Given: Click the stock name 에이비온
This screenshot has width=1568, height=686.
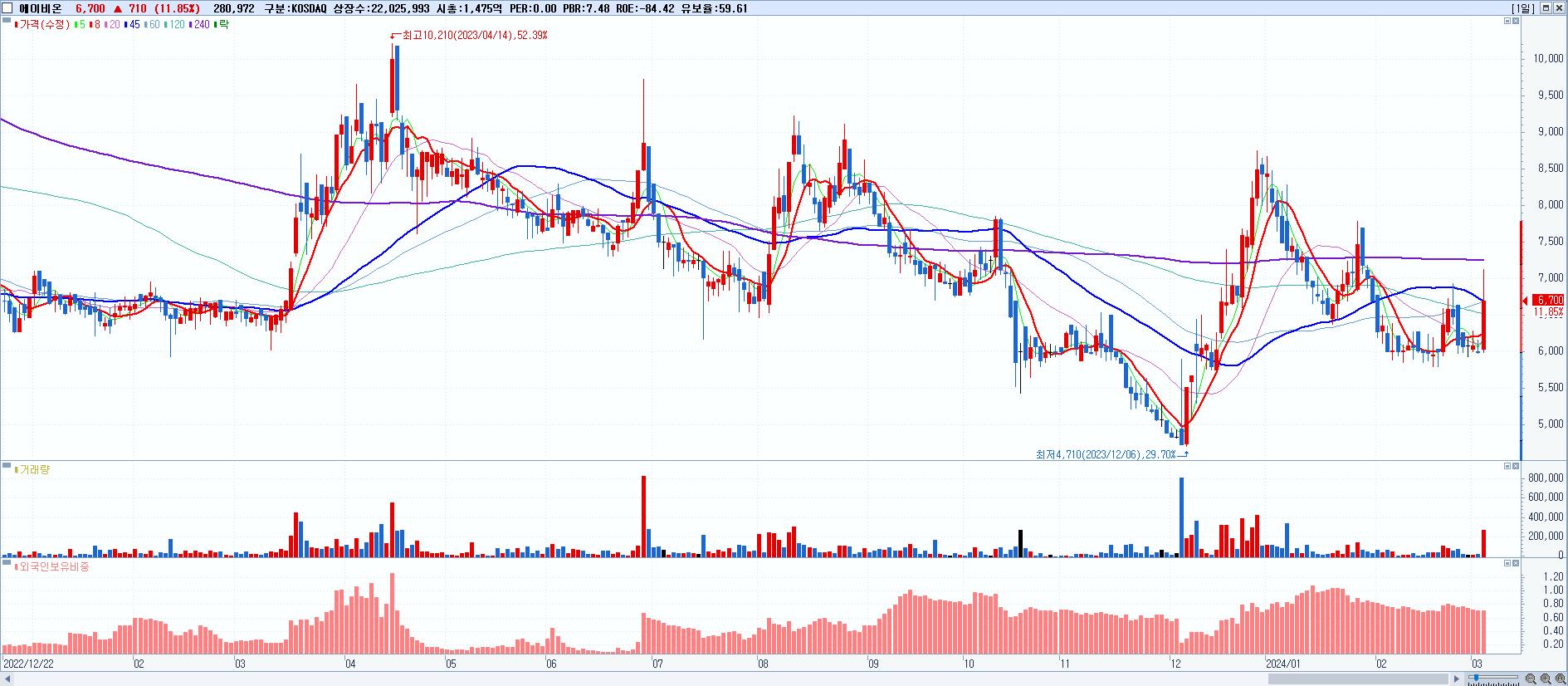Looking at the screenshot, I should click(41, 8).
